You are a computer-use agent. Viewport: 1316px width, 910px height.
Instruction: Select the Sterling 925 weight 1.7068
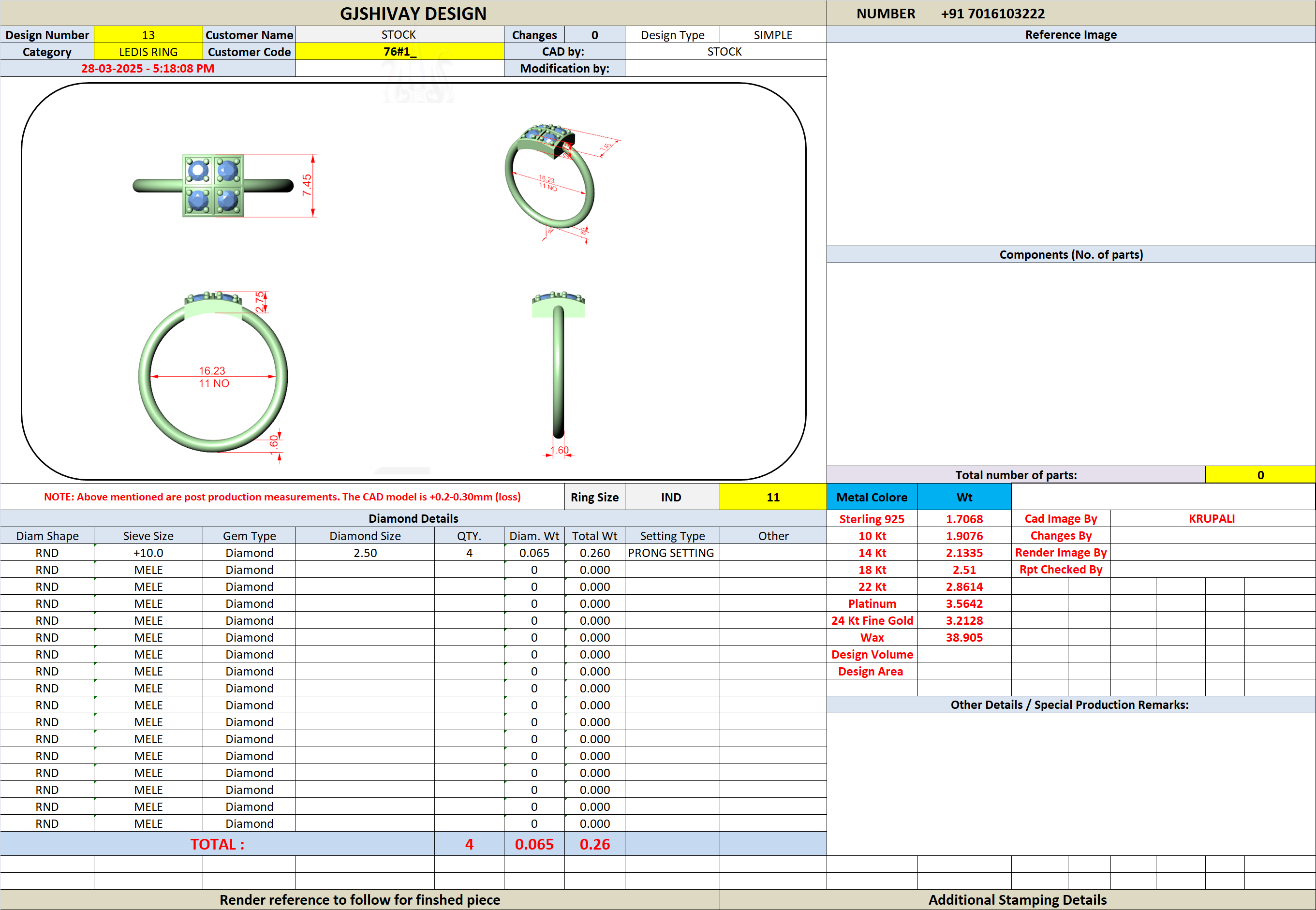click(x=964, y=519)
